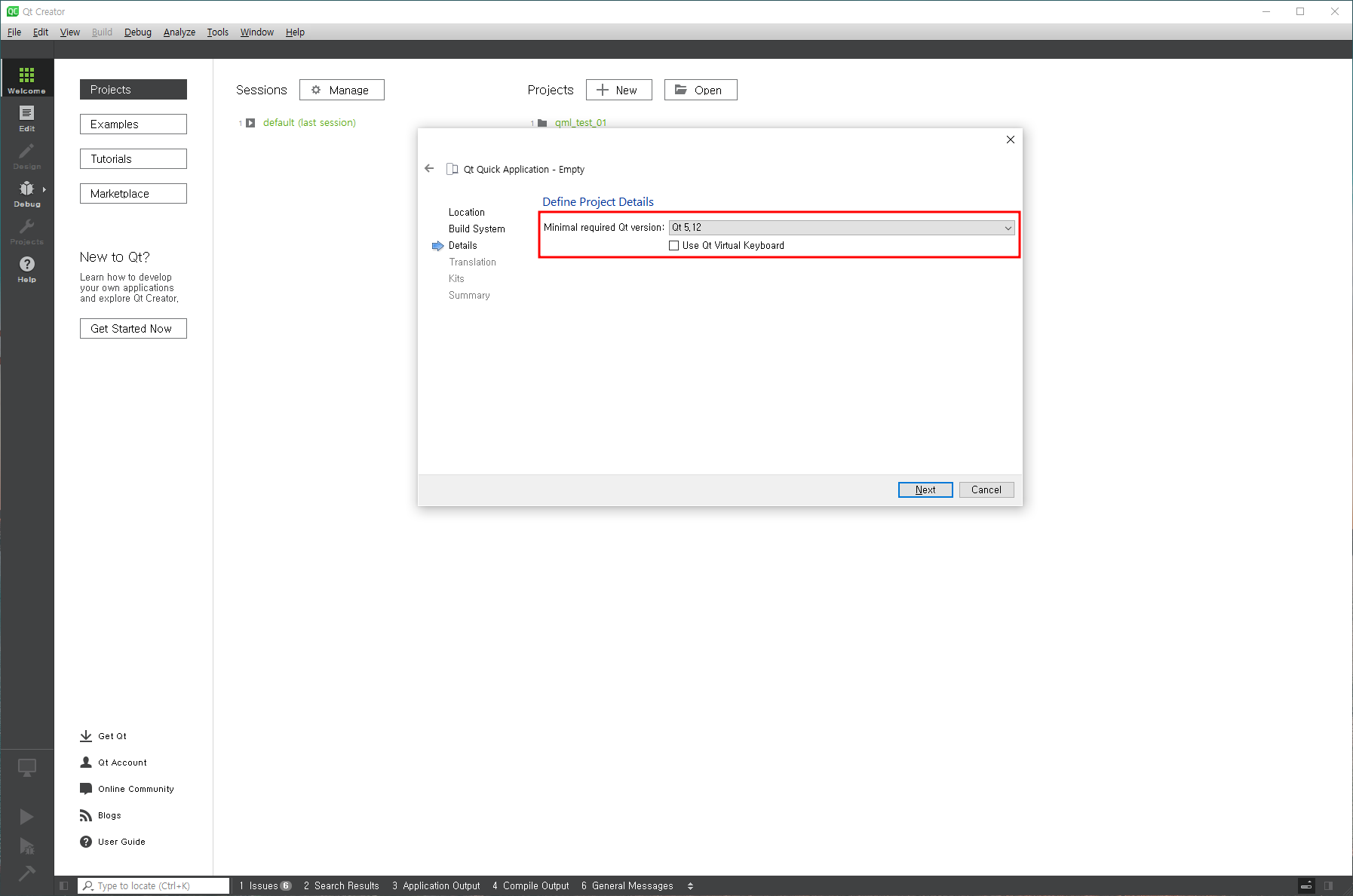This screenshot has height=896, width=1353.
Task: Open the Window menu
Action: [x=257, y=32]
